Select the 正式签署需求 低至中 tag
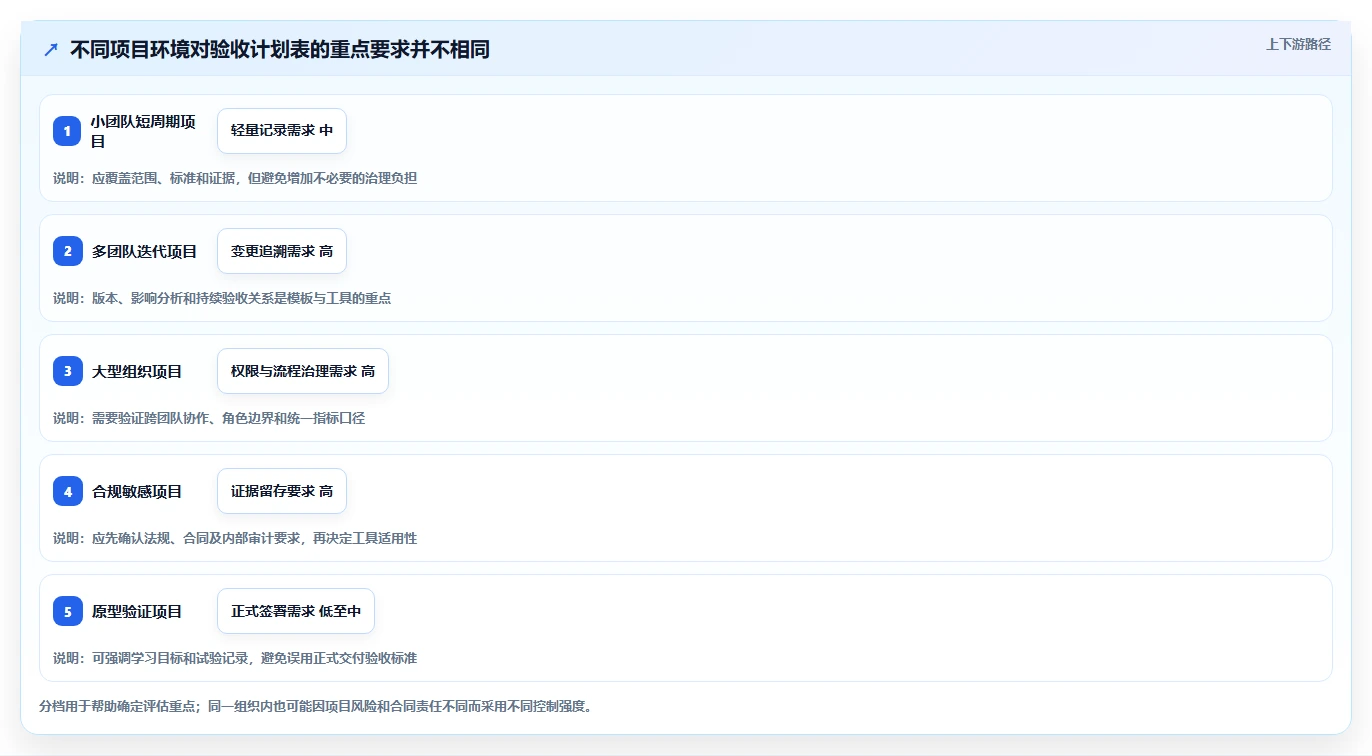Screen dimensions: 1372x756 [x=296, y=611]
